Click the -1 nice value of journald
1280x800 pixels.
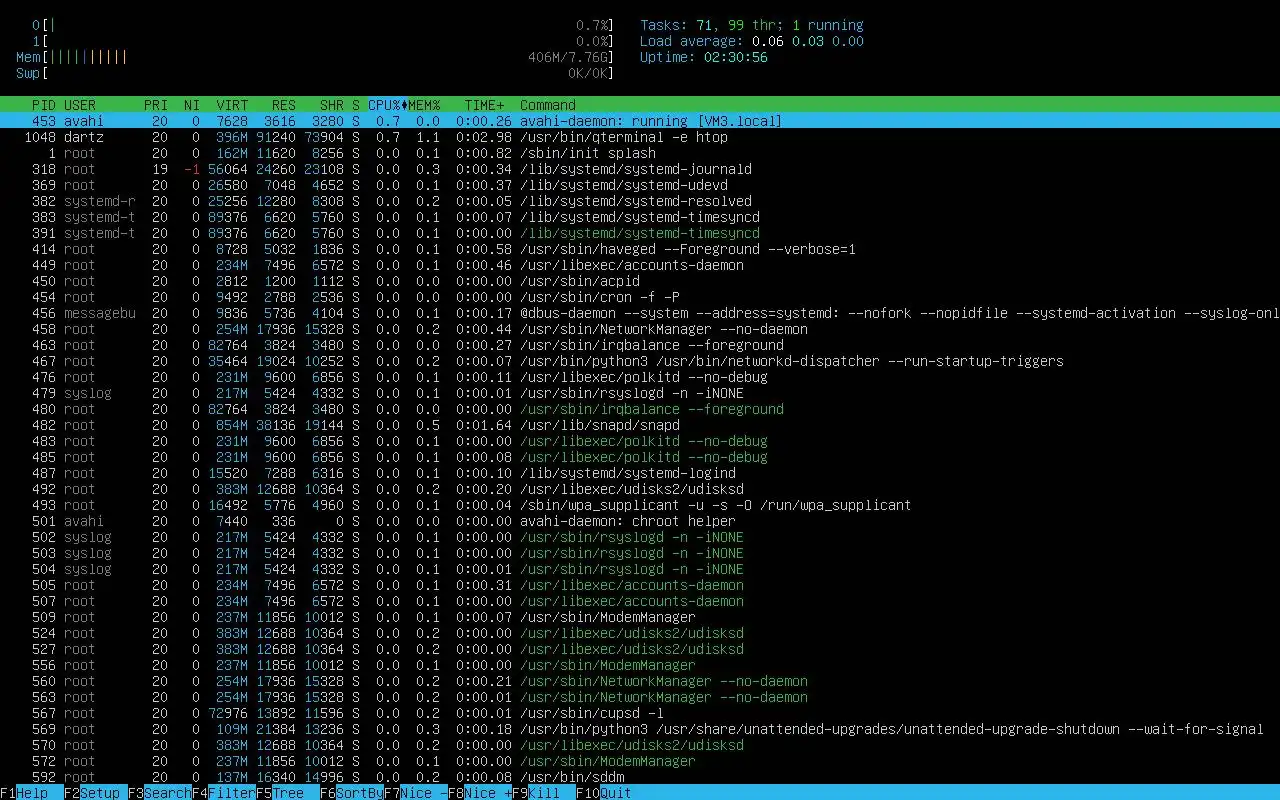click(192, 169)
